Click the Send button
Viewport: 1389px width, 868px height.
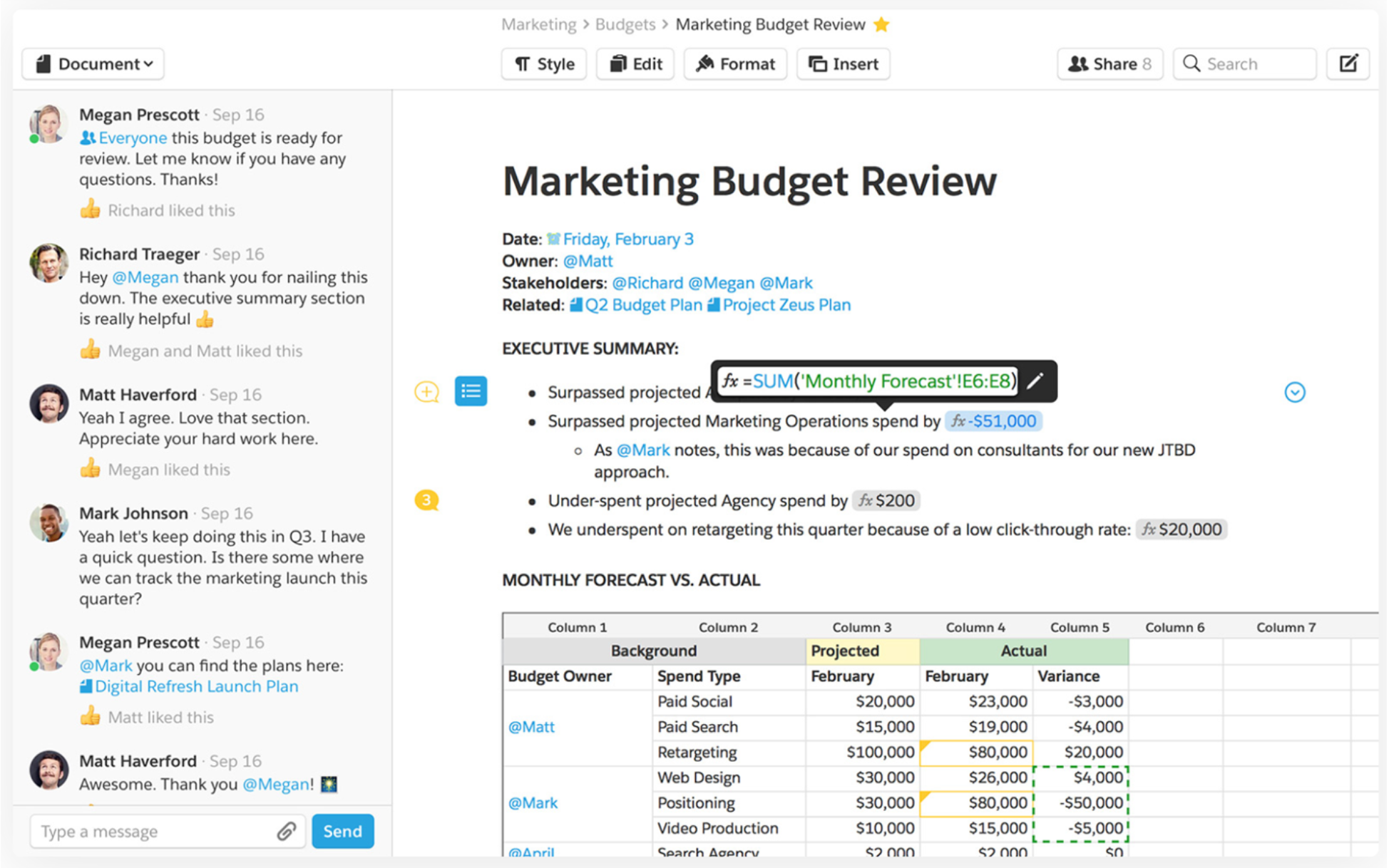pos(343,831)
